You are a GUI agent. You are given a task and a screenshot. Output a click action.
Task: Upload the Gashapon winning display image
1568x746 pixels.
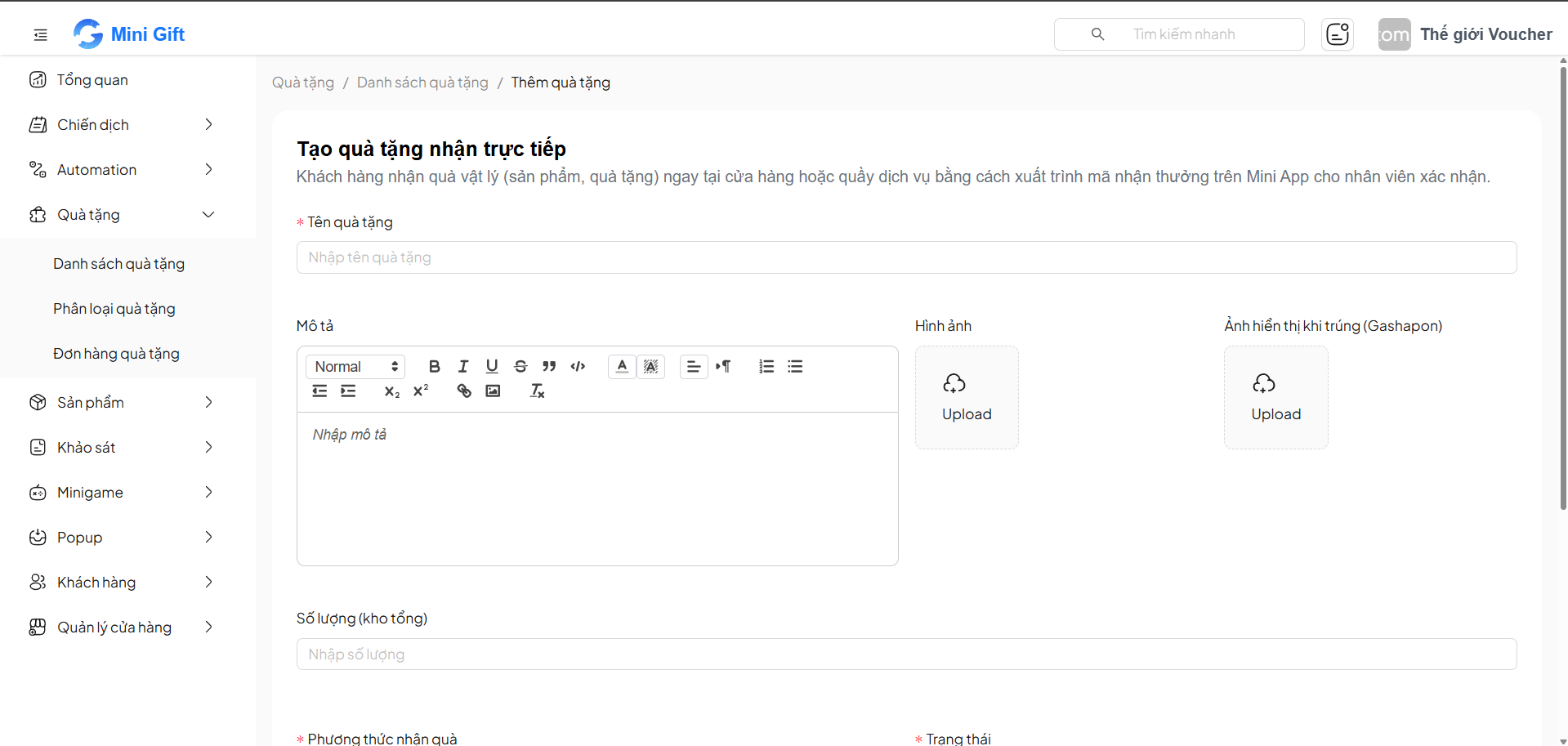coord(1276,398)
